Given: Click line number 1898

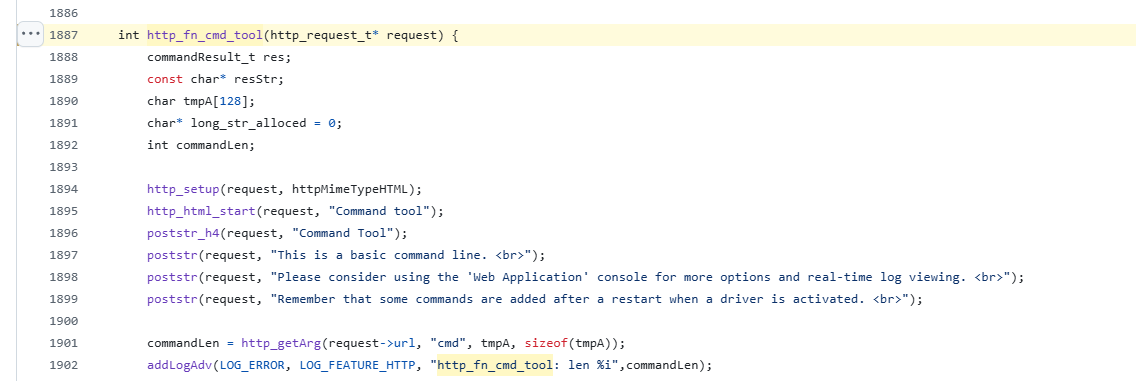Looking at the screenshot, I should 64,277.
